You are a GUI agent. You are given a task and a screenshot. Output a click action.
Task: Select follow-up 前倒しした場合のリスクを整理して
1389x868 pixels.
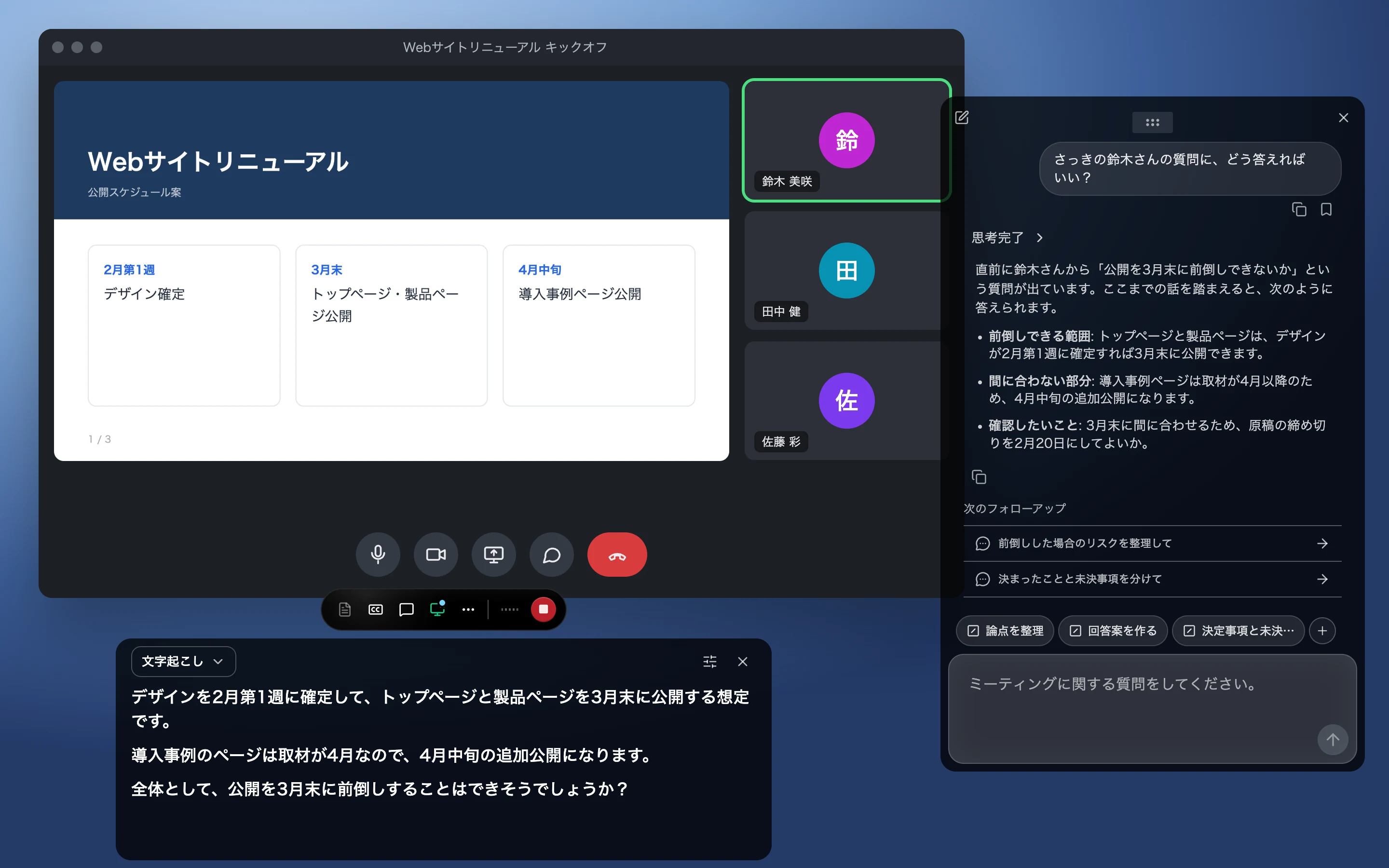pyautogui.click(x=1152, y=543)
